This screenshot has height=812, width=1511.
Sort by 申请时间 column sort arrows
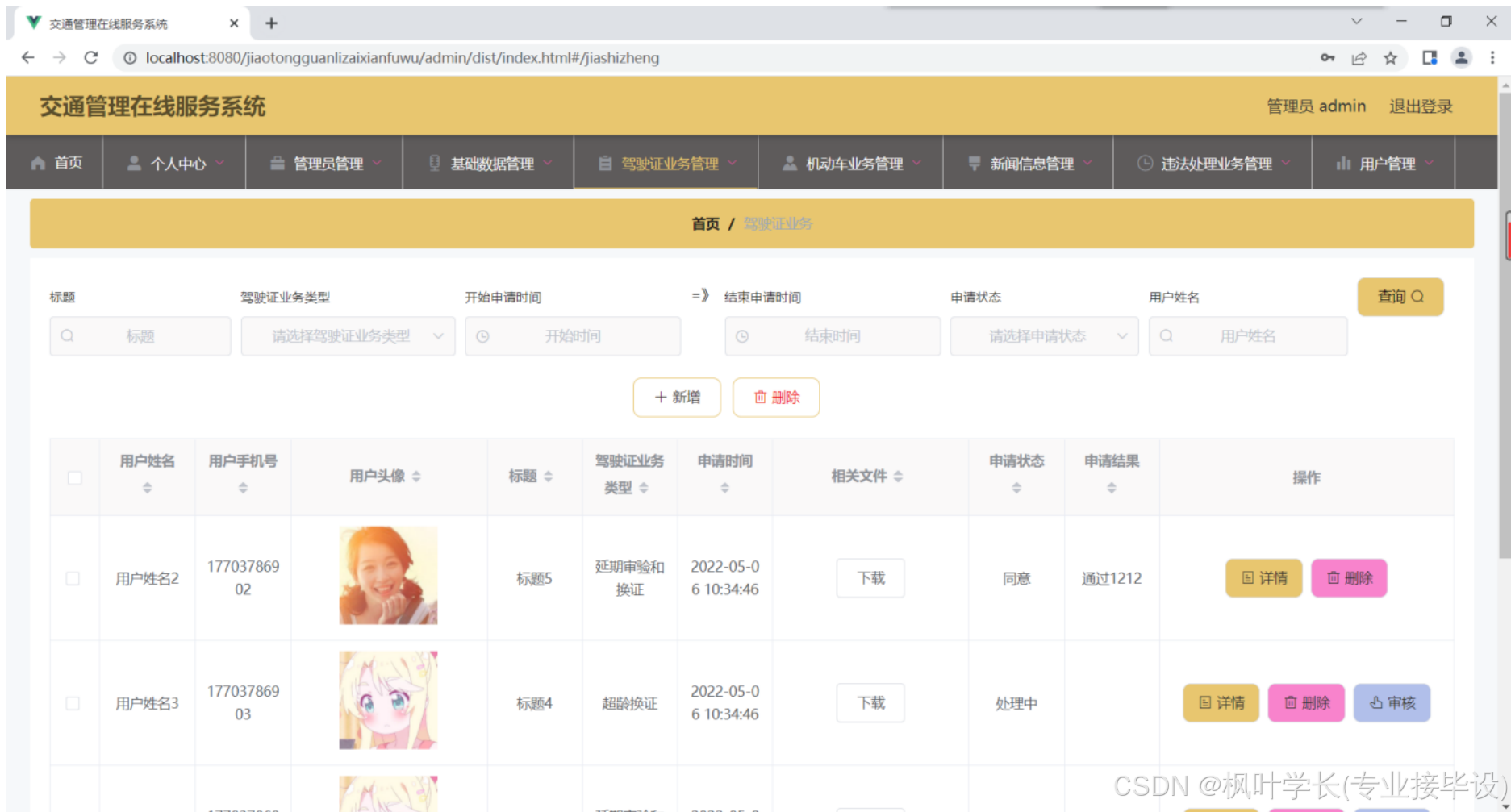[x=724, y=488]
